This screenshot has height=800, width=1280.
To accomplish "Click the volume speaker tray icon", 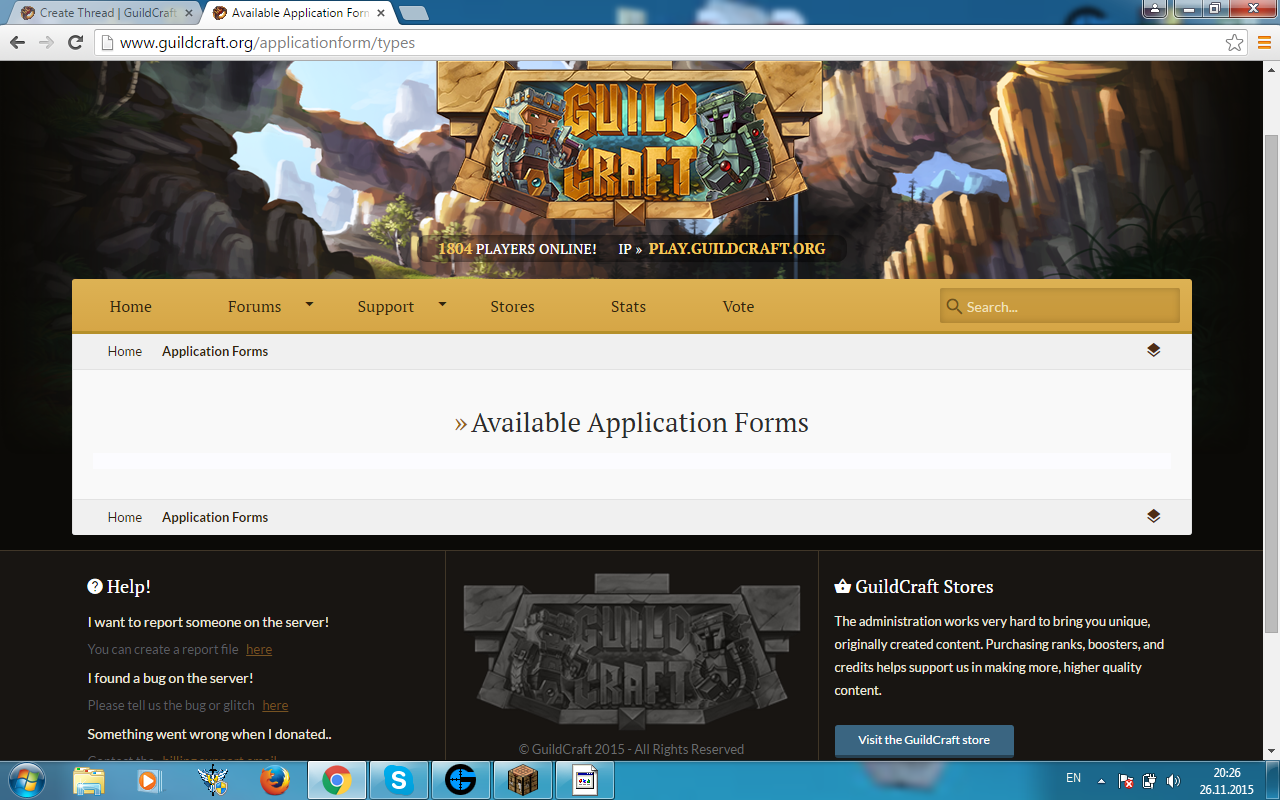I will click(x=1173, y=780).
